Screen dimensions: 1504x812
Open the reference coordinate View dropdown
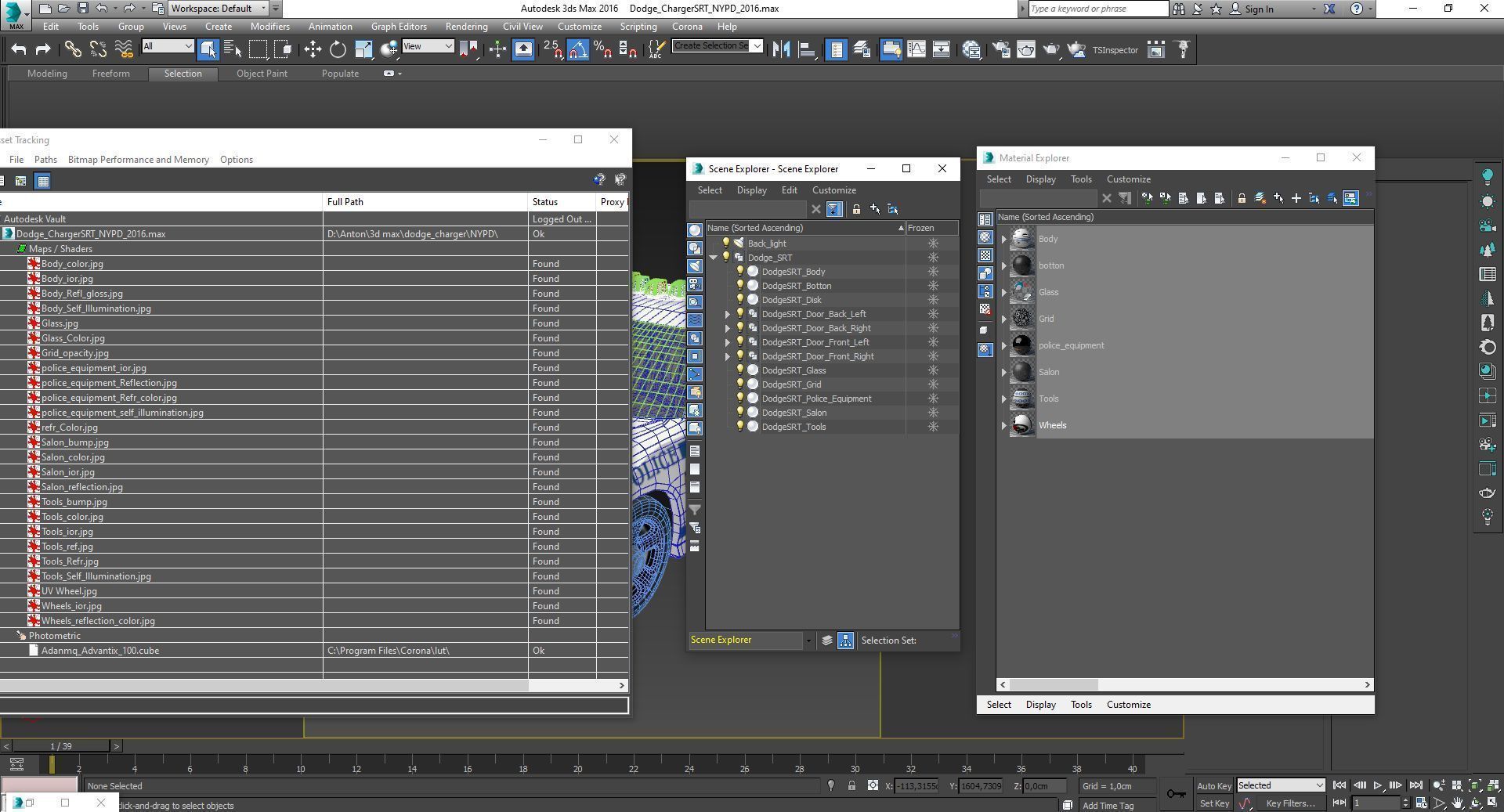coord(428,46)
